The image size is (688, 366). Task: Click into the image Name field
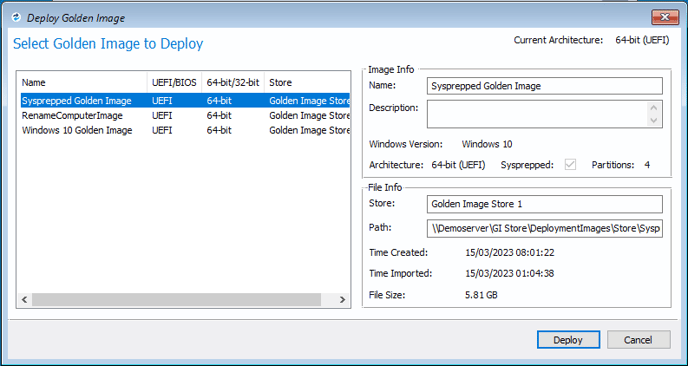click(545, 86)
